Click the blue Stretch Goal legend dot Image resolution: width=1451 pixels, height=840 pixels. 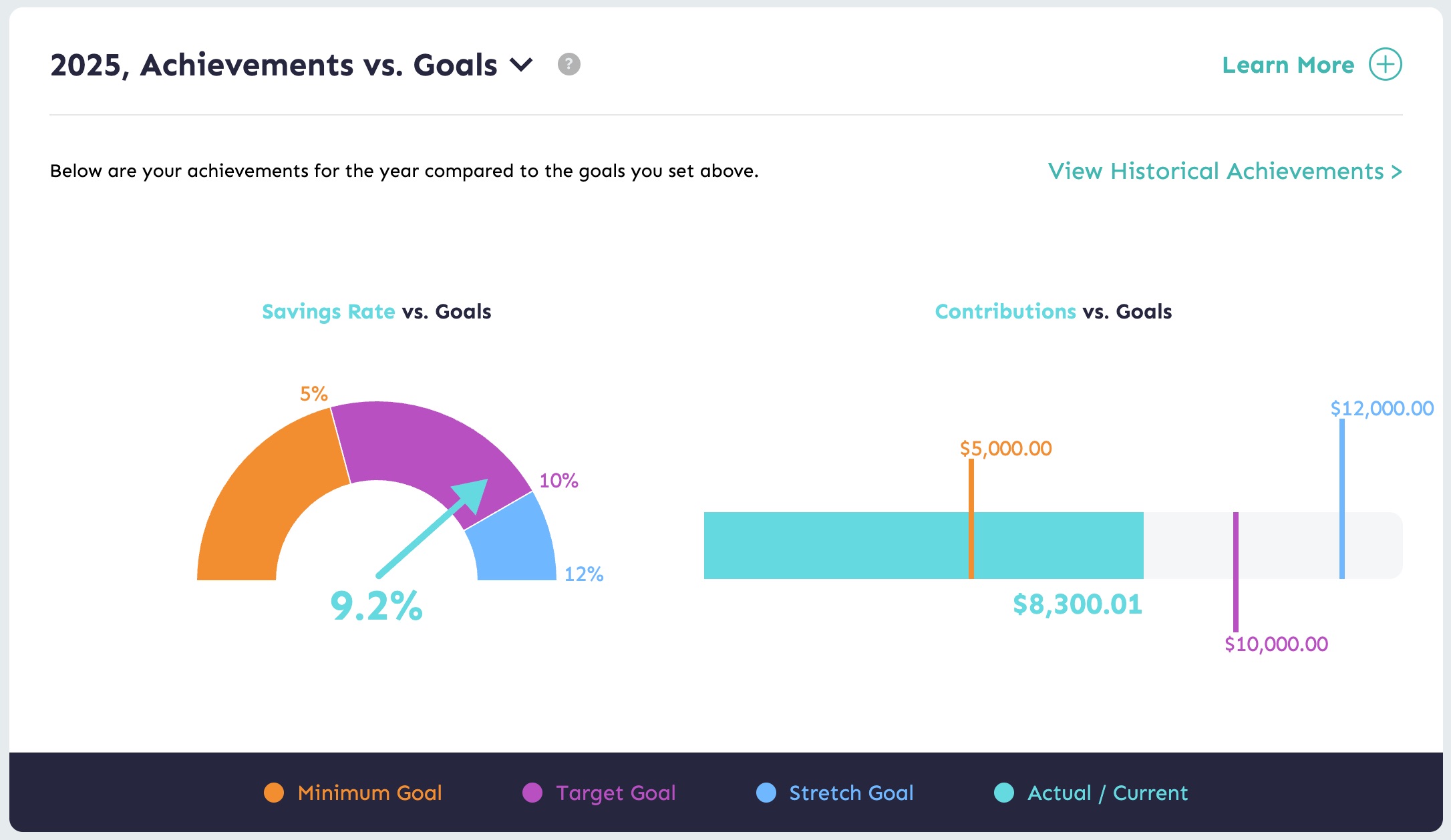[766, 793]
